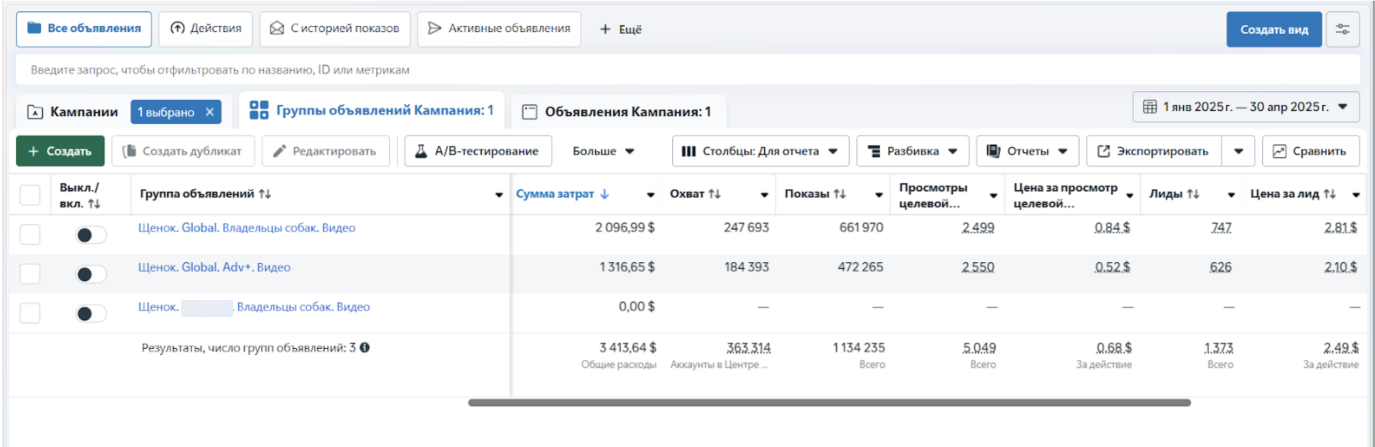This screenshot has width=1375, height=447.
Task: Click the info icon beside results count
Action: [365, 348]
